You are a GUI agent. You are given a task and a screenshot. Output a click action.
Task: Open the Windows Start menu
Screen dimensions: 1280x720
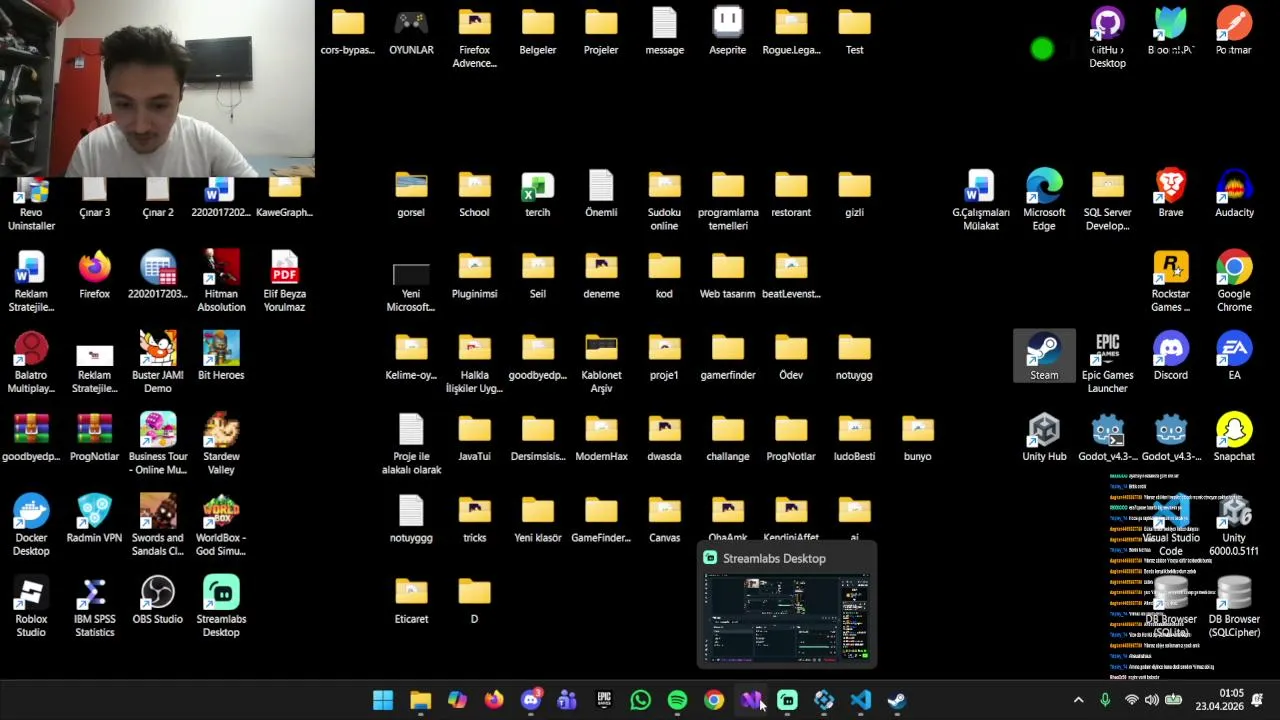click(x=383, y=700)
